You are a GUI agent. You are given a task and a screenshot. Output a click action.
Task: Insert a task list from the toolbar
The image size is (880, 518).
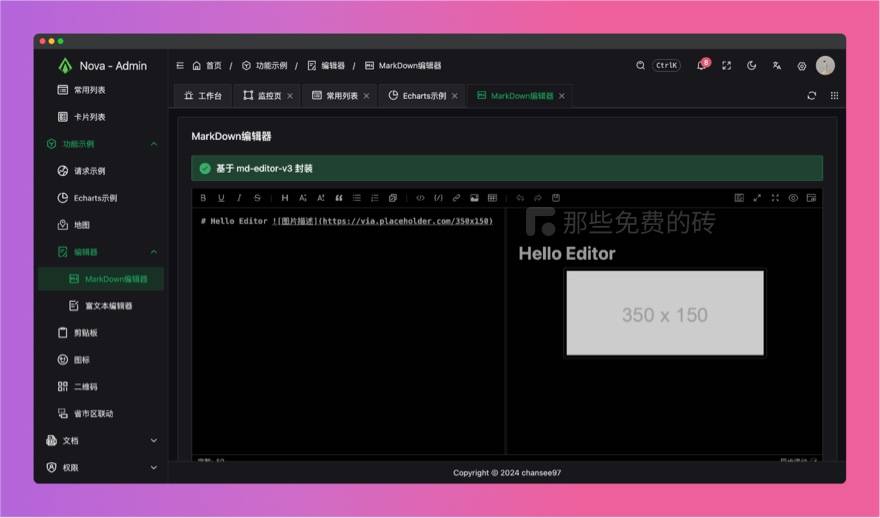point(393,198)
